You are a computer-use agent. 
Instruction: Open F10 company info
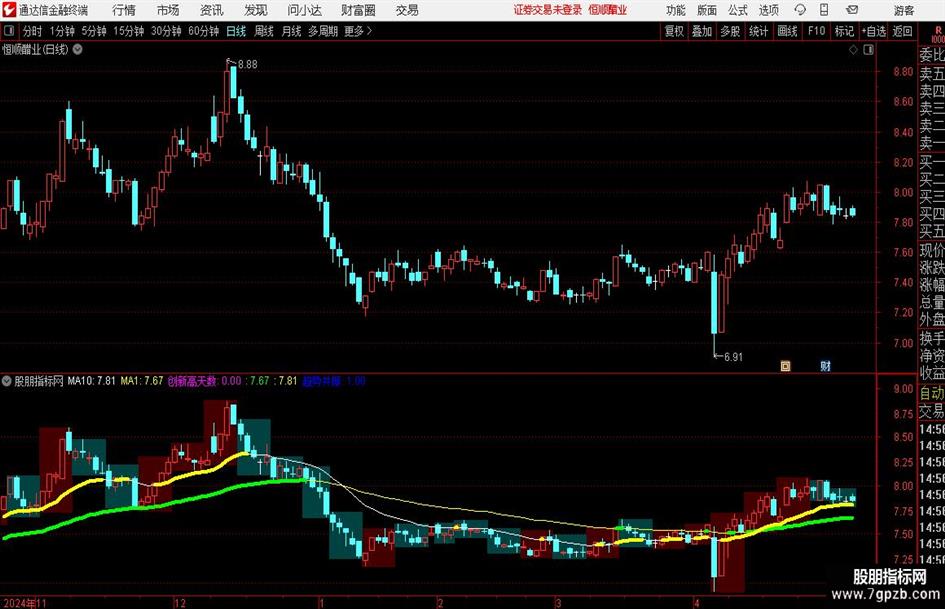pos(816,31)
